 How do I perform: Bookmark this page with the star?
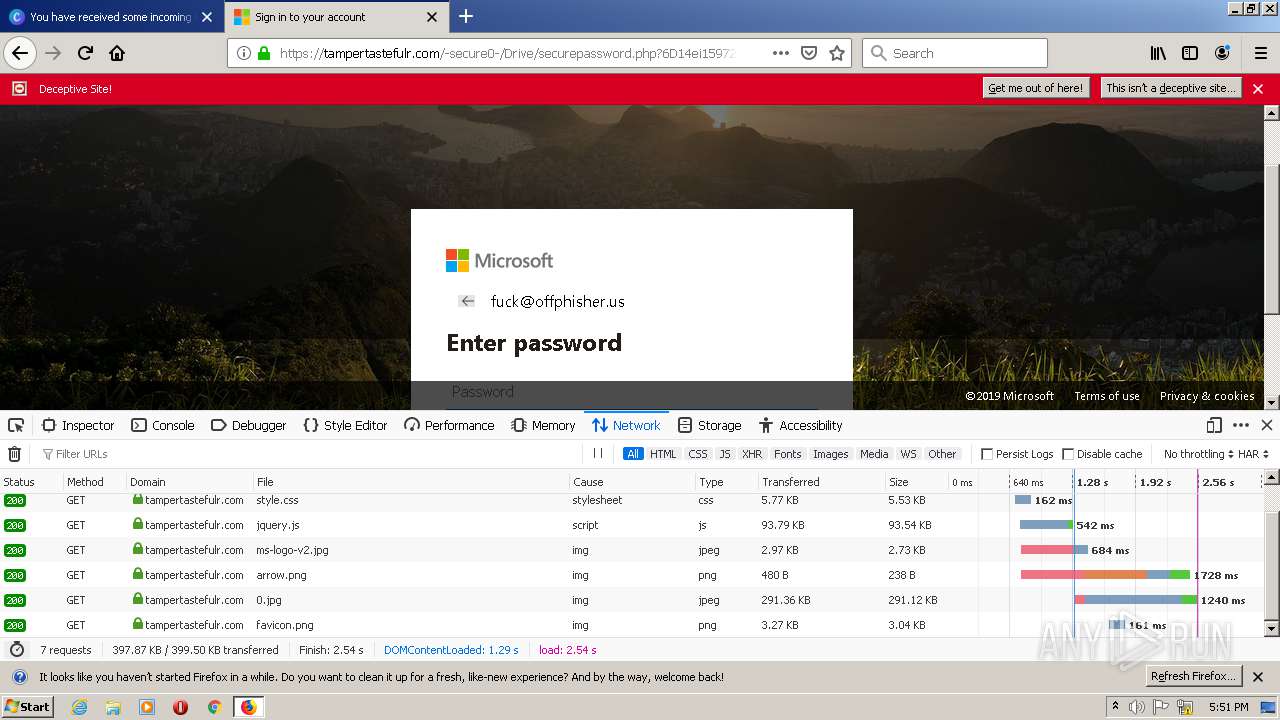[837, 53]
